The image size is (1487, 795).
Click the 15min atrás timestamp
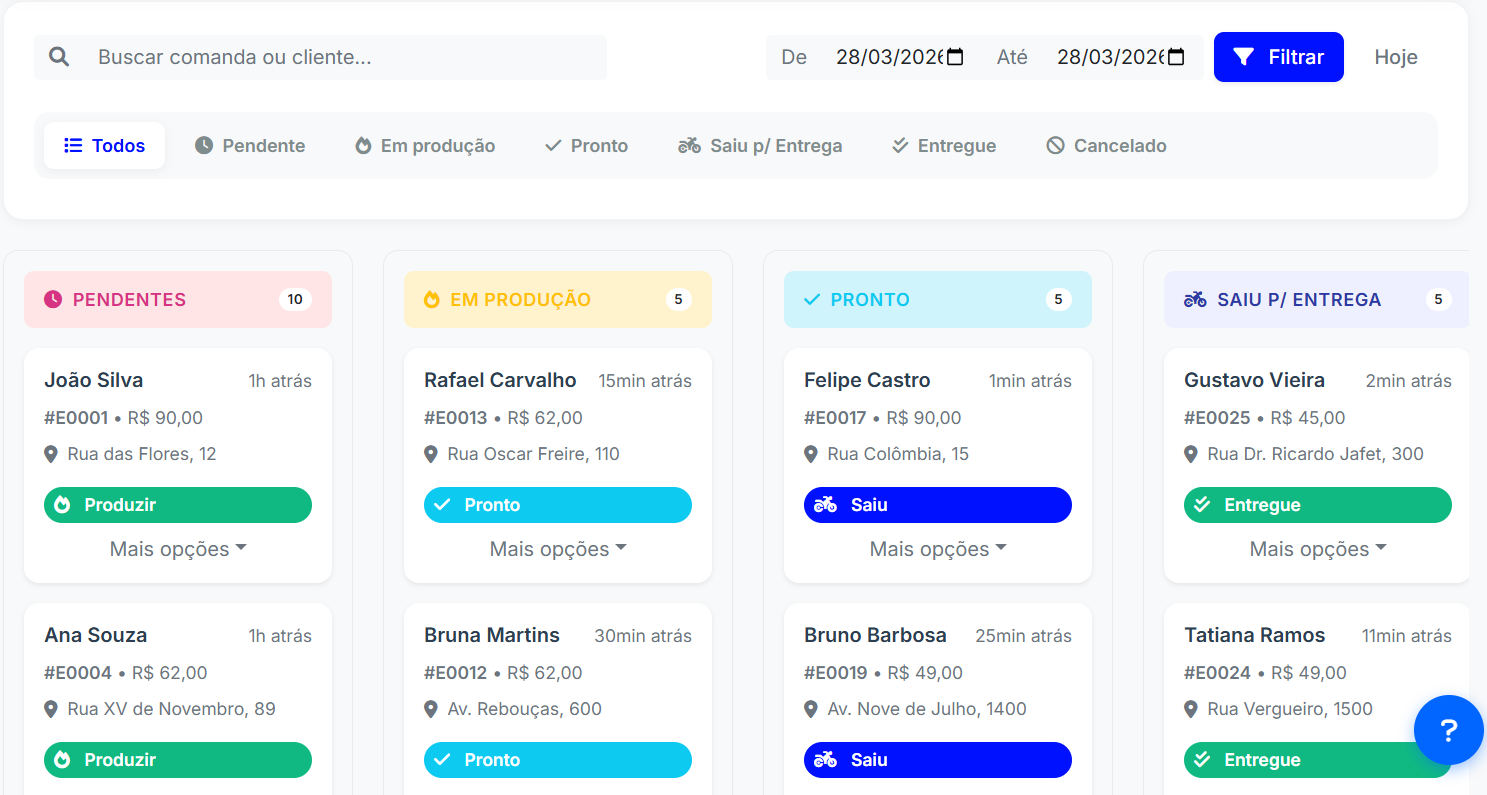[x=645, y=381]
